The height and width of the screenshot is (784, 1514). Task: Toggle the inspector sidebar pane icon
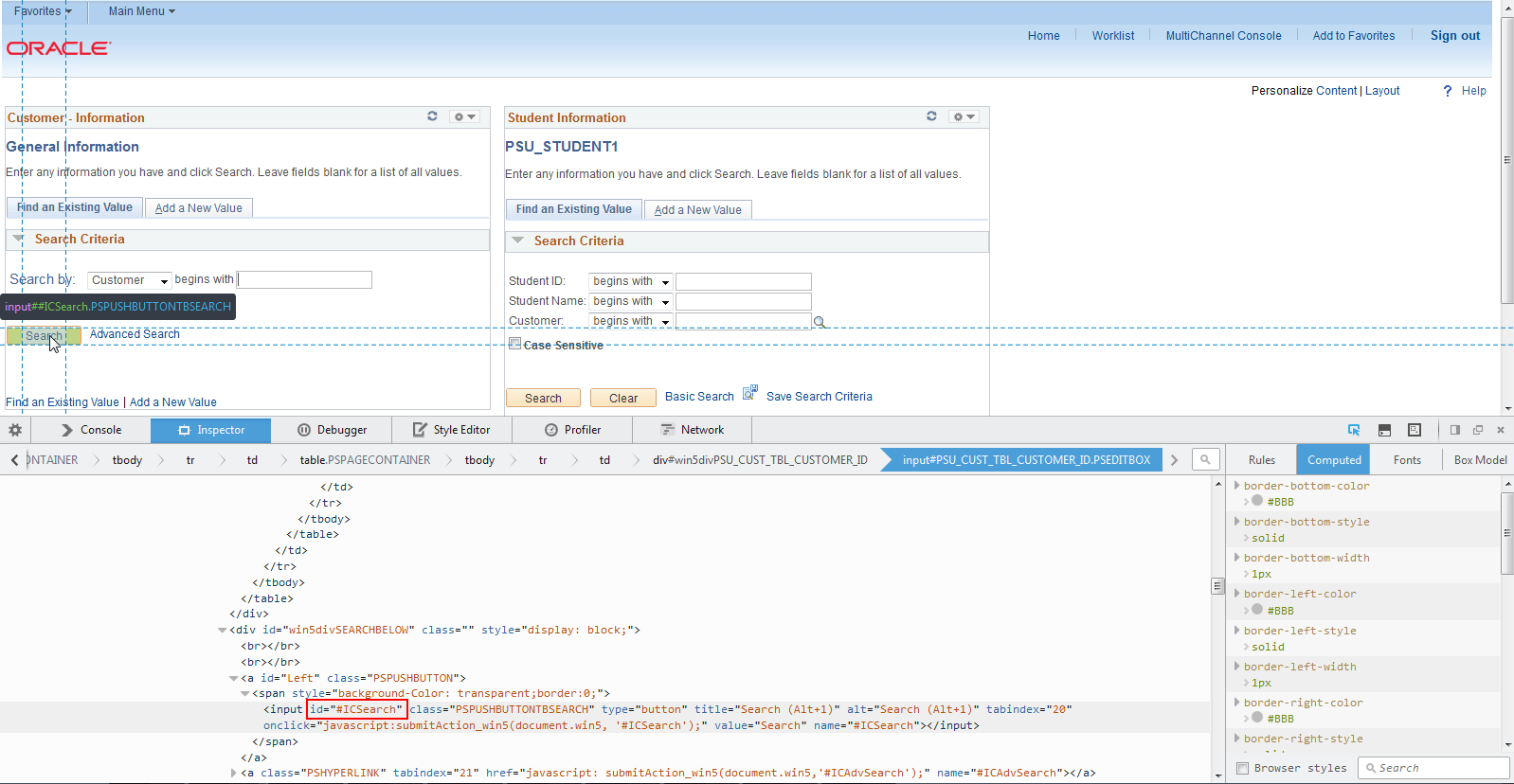(1455, 430)
